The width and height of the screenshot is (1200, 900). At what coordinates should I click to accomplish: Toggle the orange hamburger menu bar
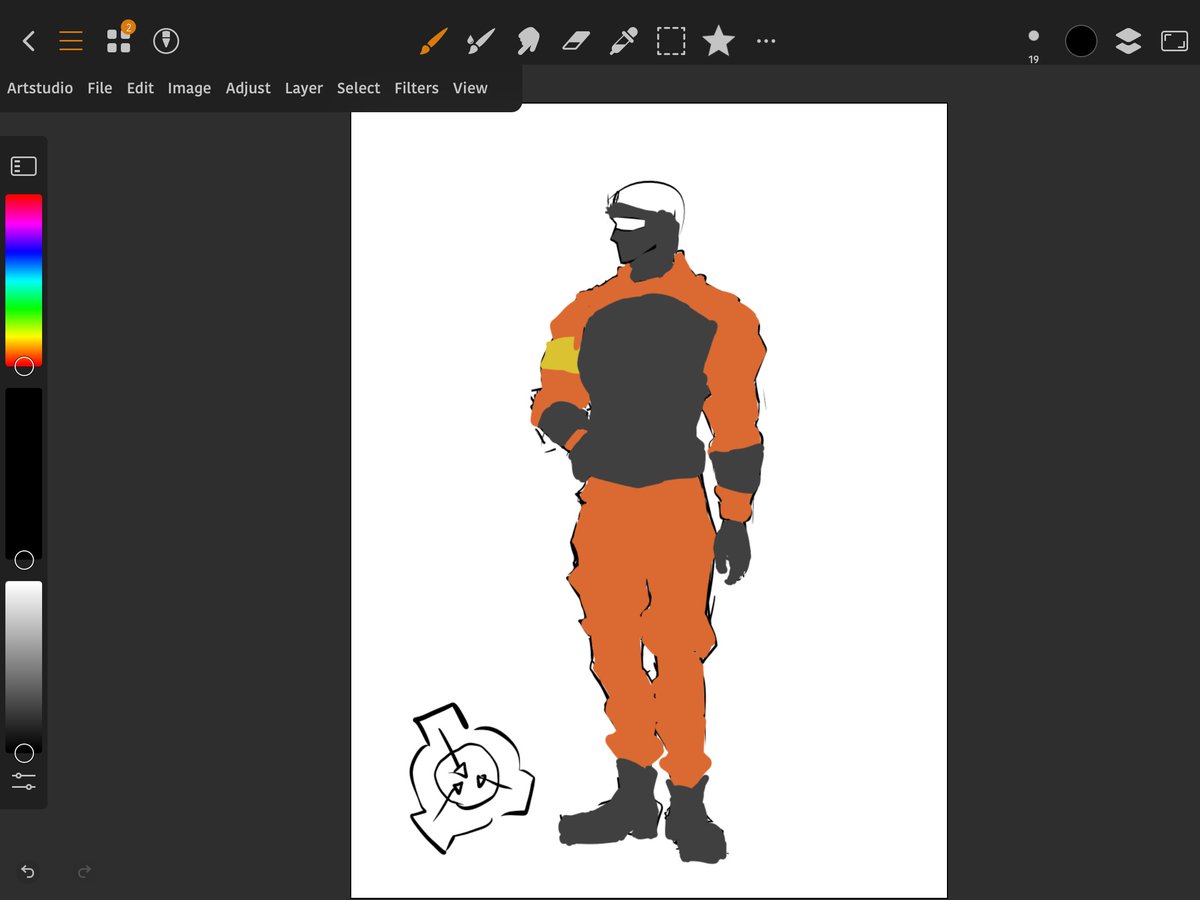point(71,41)
